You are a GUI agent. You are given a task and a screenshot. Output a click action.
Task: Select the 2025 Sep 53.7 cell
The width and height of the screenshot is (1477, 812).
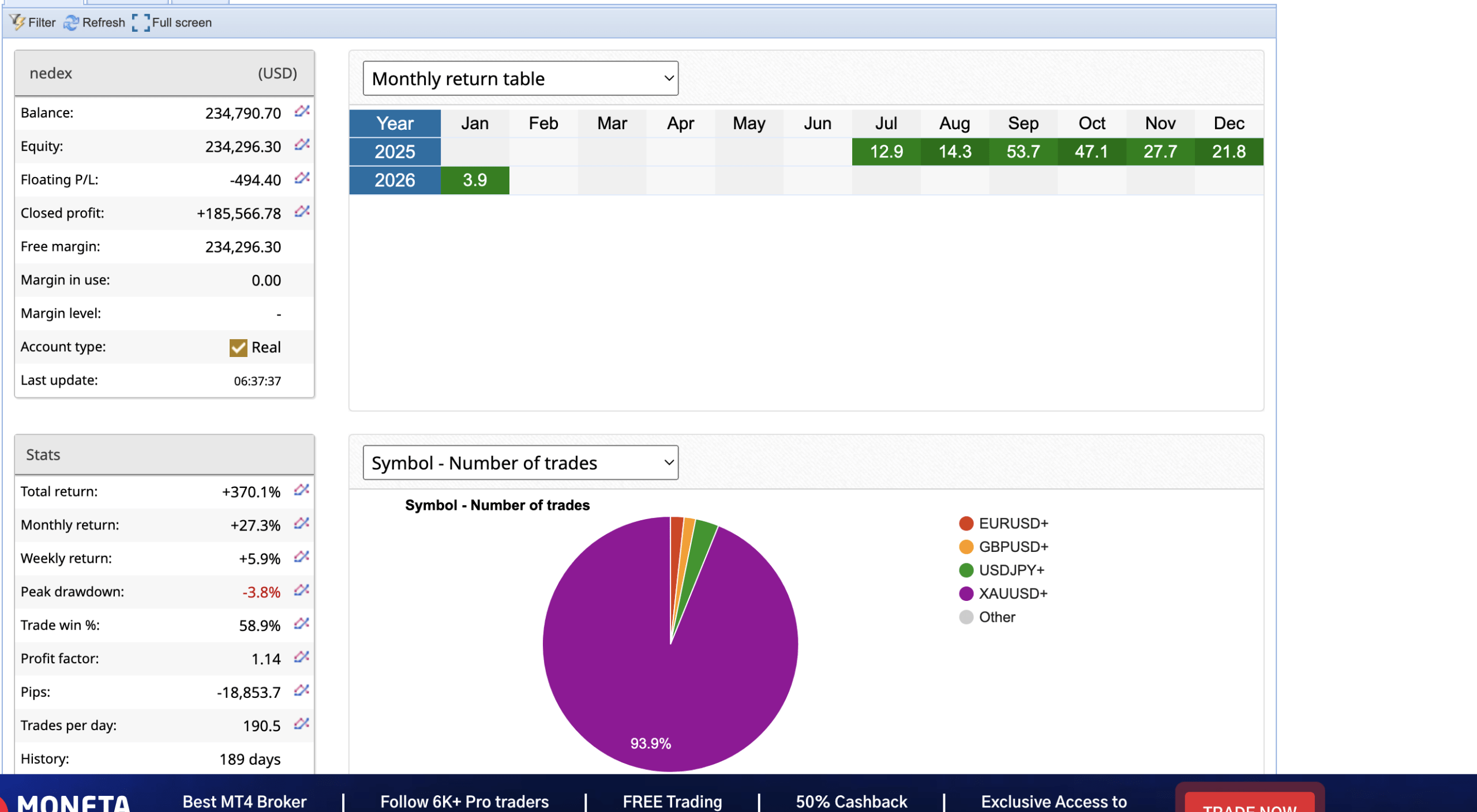(1023, 152)
